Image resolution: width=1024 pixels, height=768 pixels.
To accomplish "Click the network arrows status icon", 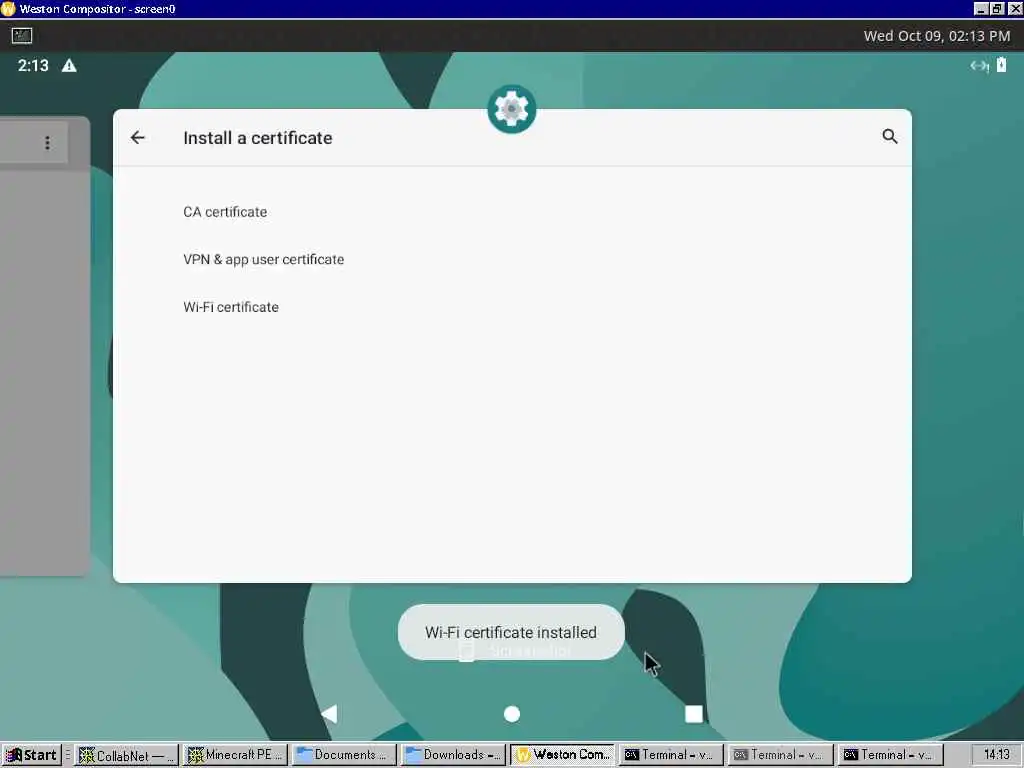I will pos(979,65).
